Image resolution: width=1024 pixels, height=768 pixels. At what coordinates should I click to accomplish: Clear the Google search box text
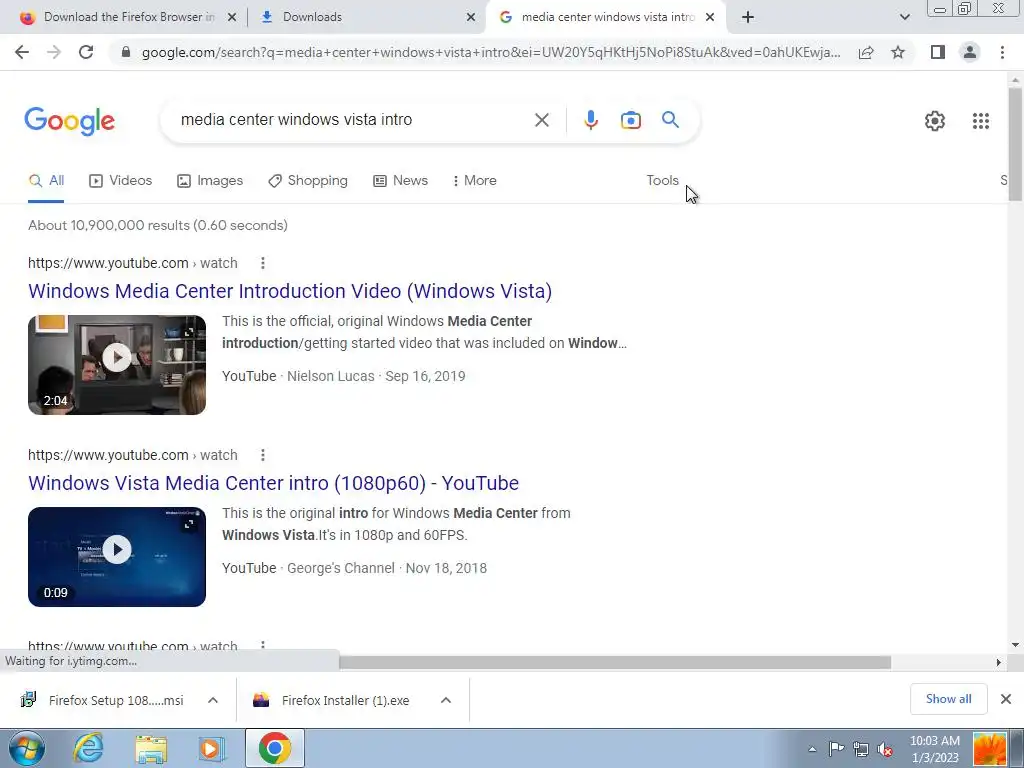click(541, 120)
